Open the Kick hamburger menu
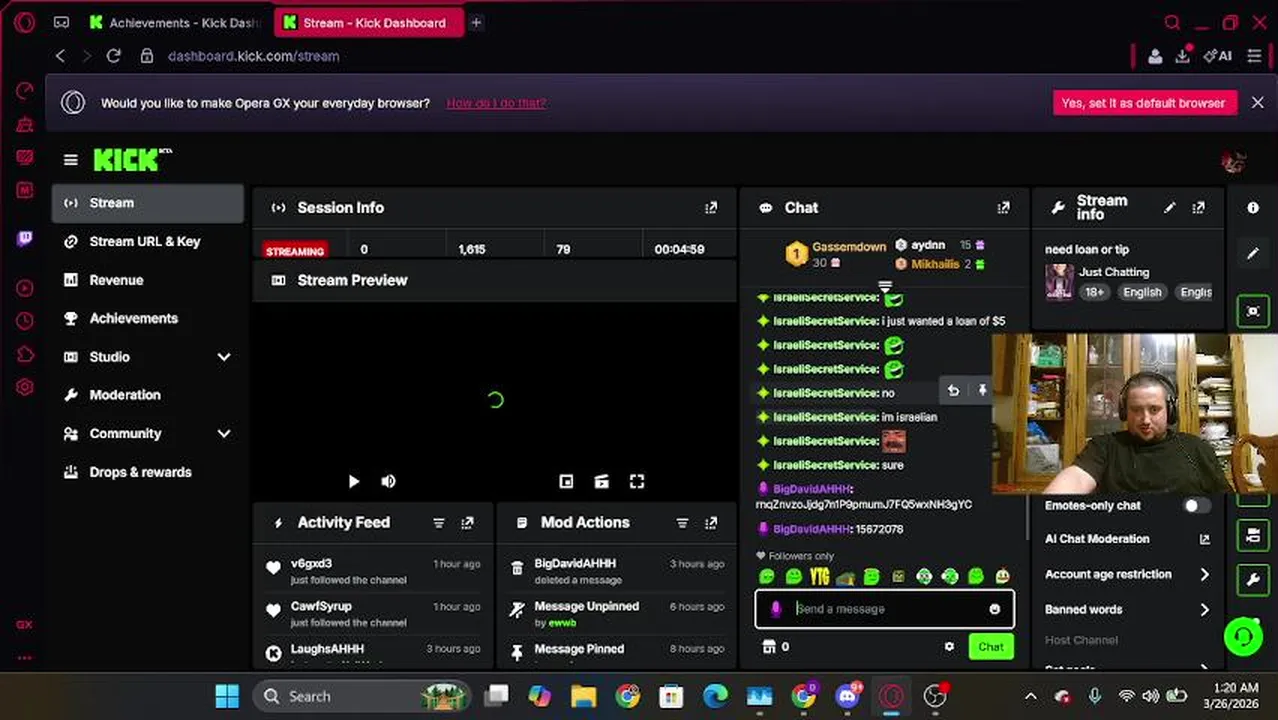1278x720 pixels. tap(70, 160)
